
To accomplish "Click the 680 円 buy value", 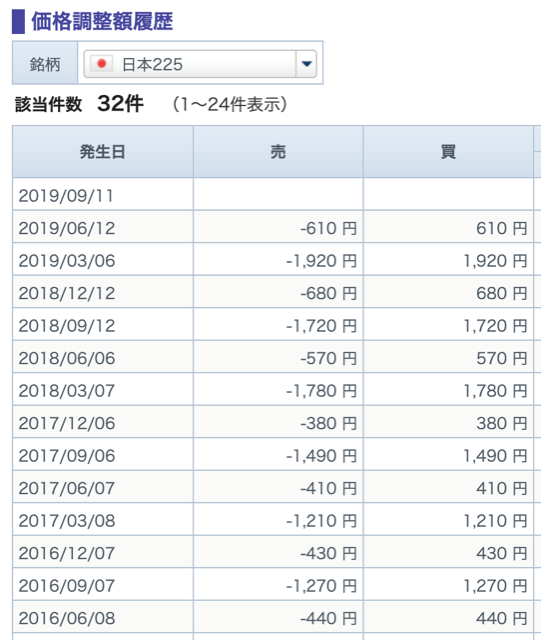I will point(502,293).
